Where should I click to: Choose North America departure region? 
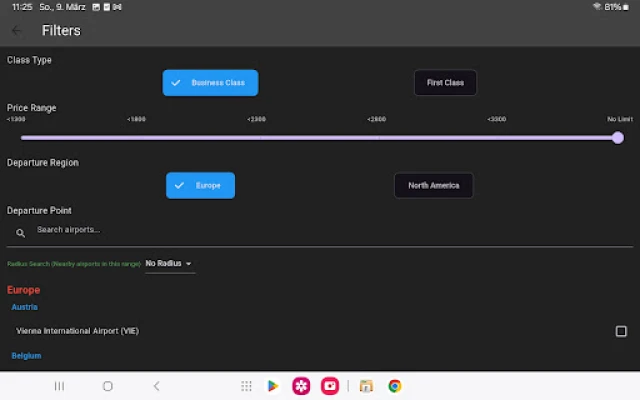tap(433, 186)
